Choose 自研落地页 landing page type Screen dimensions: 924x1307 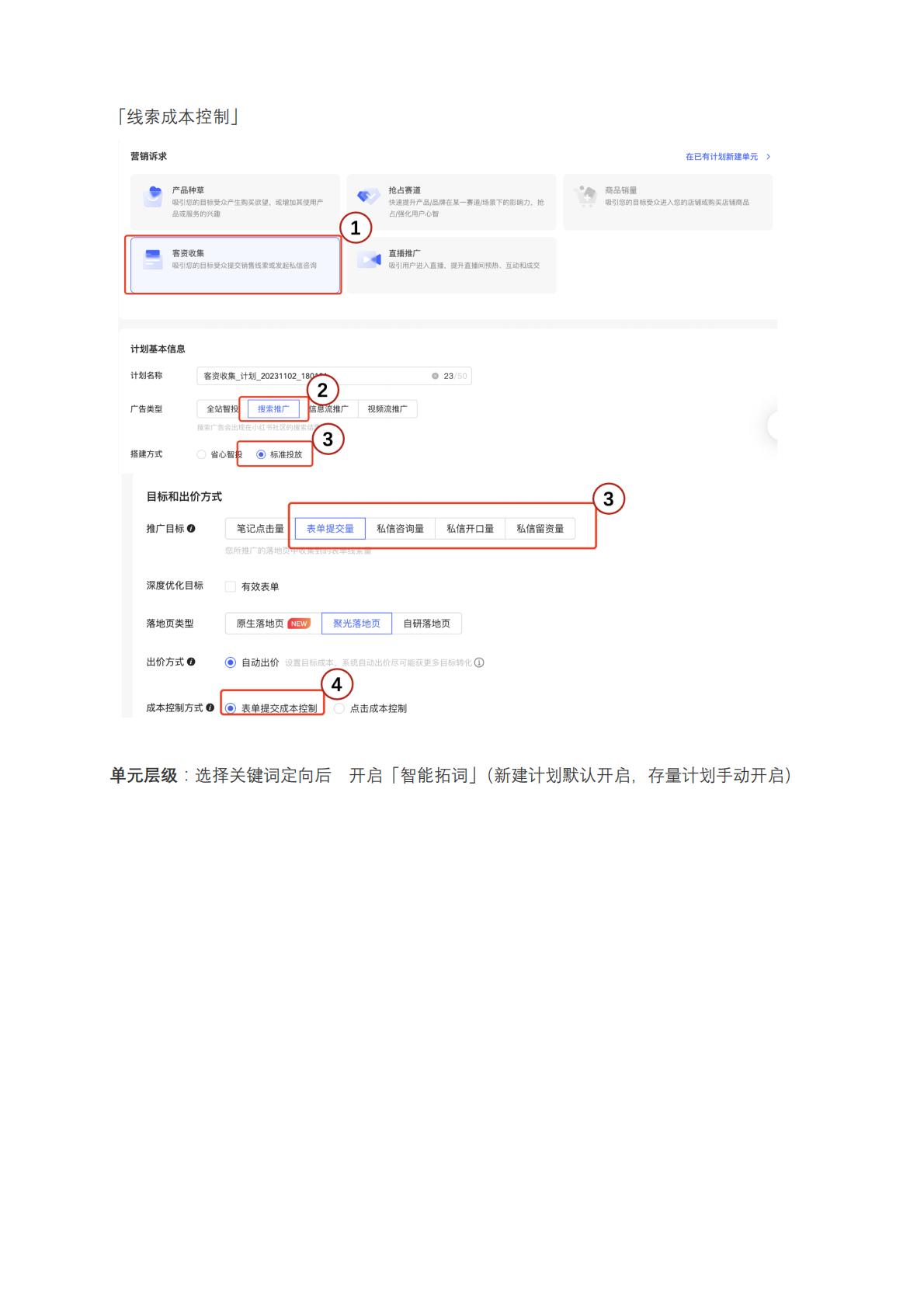click(x=427, y=624)
